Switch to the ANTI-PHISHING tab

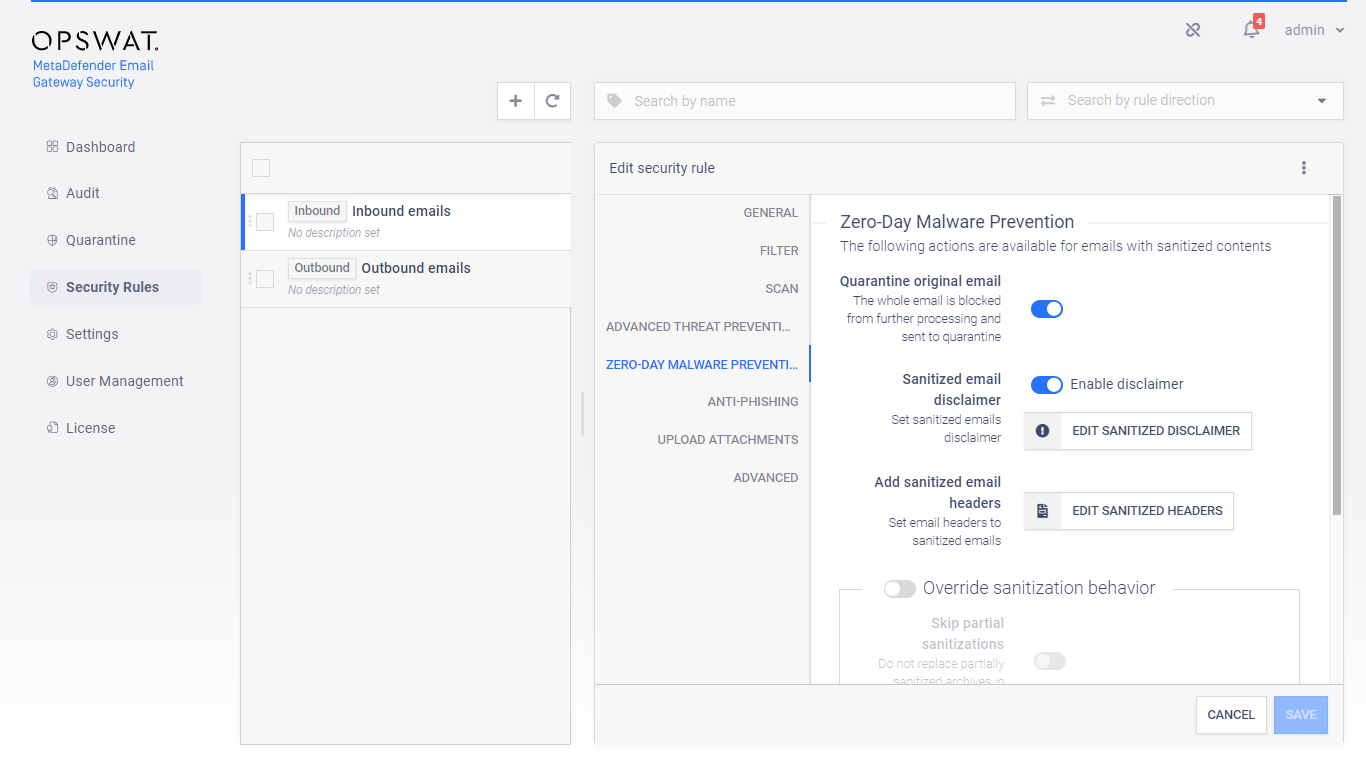[753, 402]
